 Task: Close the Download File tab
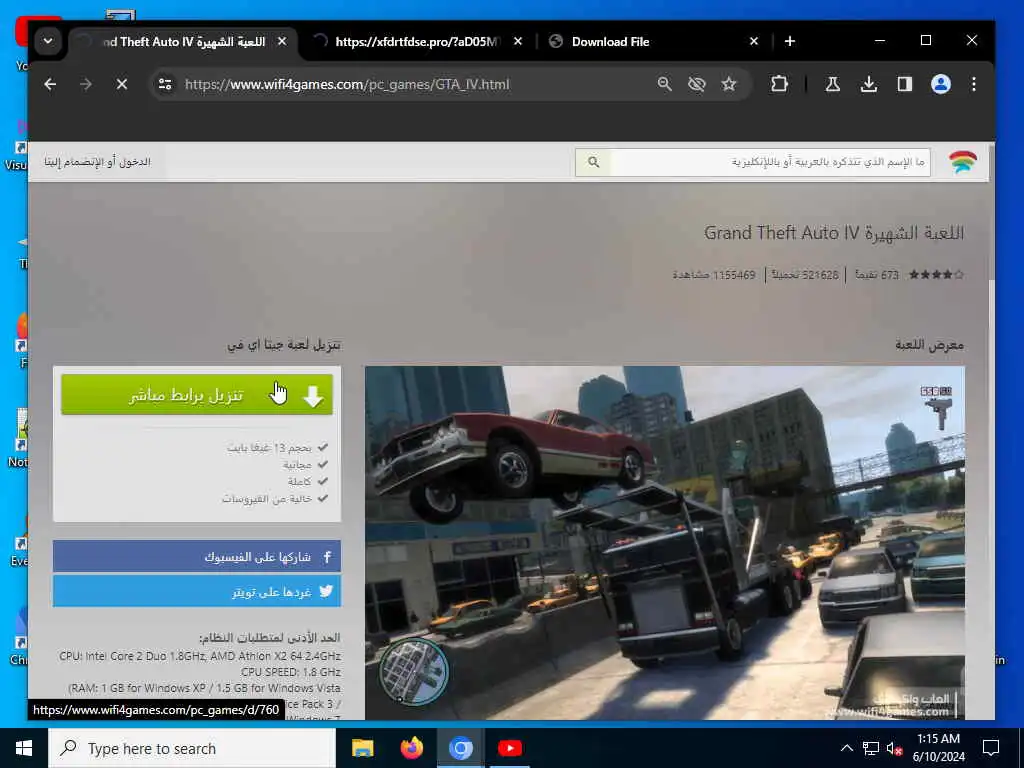(x=754, y=41)
